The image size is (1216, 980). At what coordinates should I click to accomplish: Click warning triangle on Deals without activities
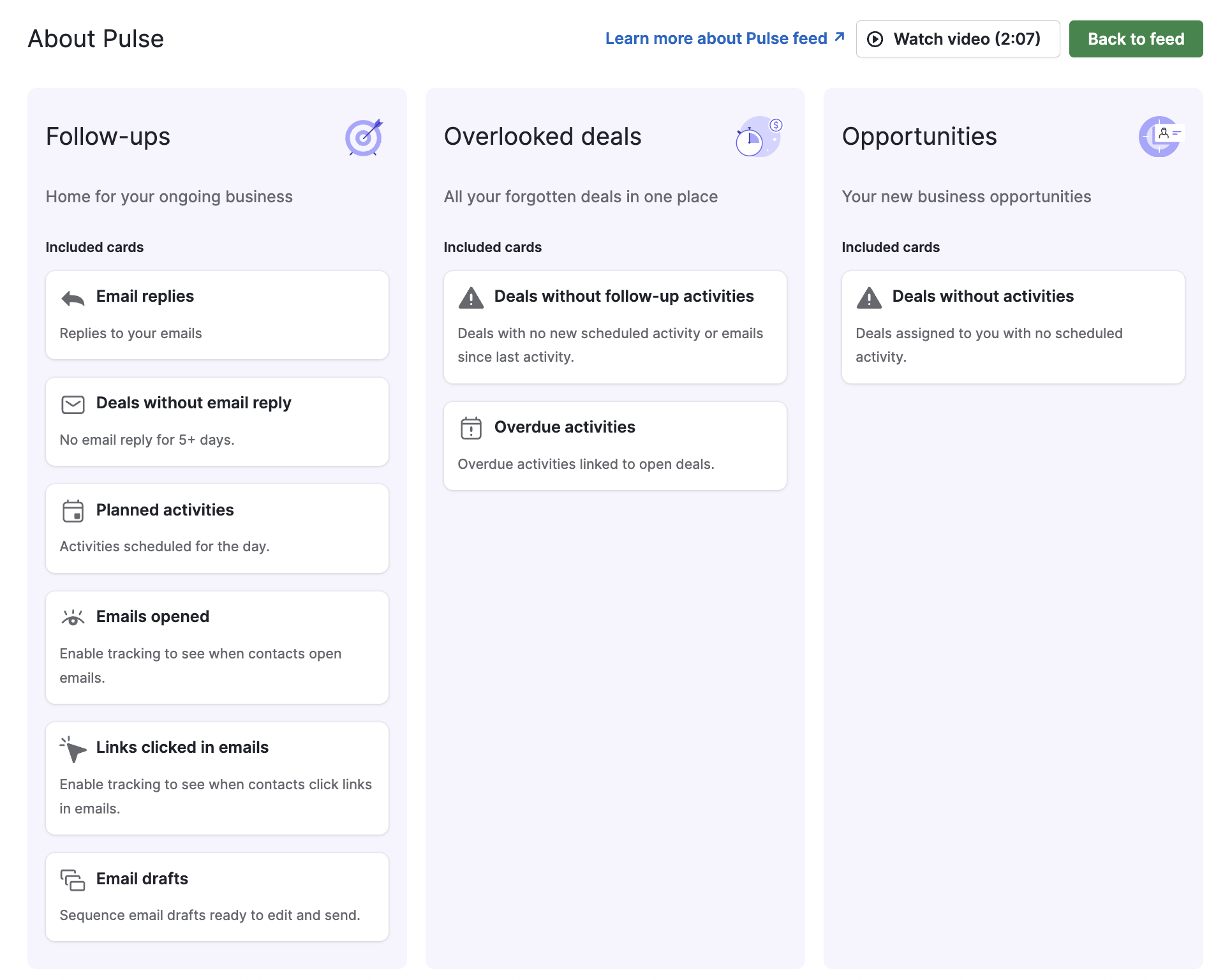[869, 298]
